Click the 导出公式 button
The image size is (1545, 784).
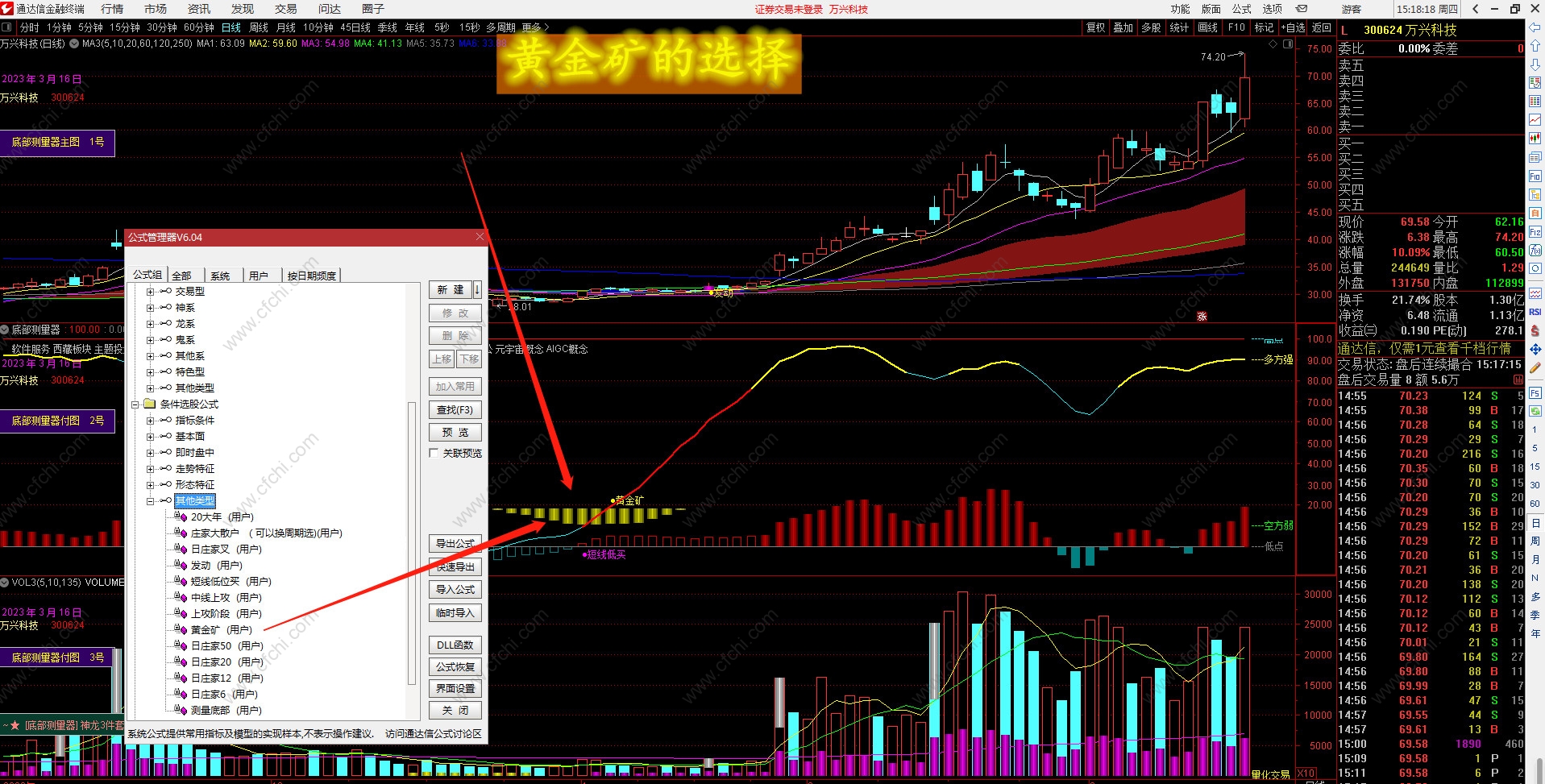pos(455,544)
